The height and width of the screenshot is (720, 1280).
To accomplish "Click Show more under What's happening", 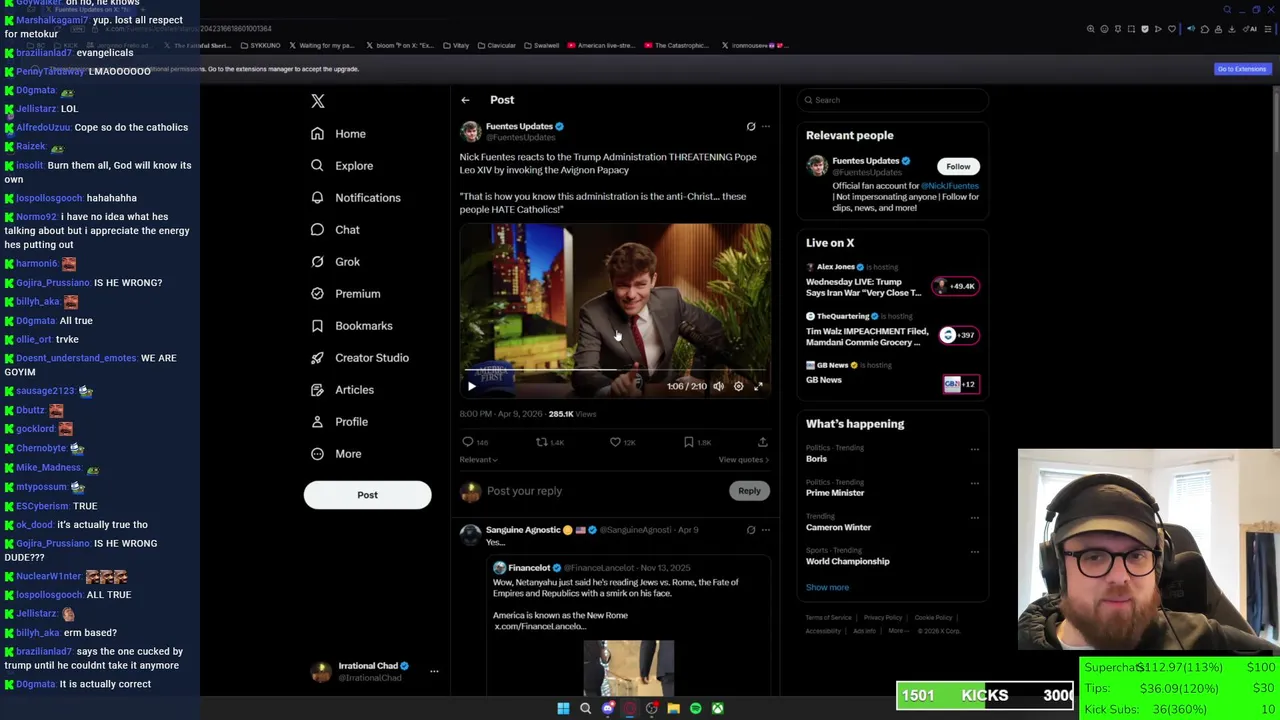I will point(827,588).
